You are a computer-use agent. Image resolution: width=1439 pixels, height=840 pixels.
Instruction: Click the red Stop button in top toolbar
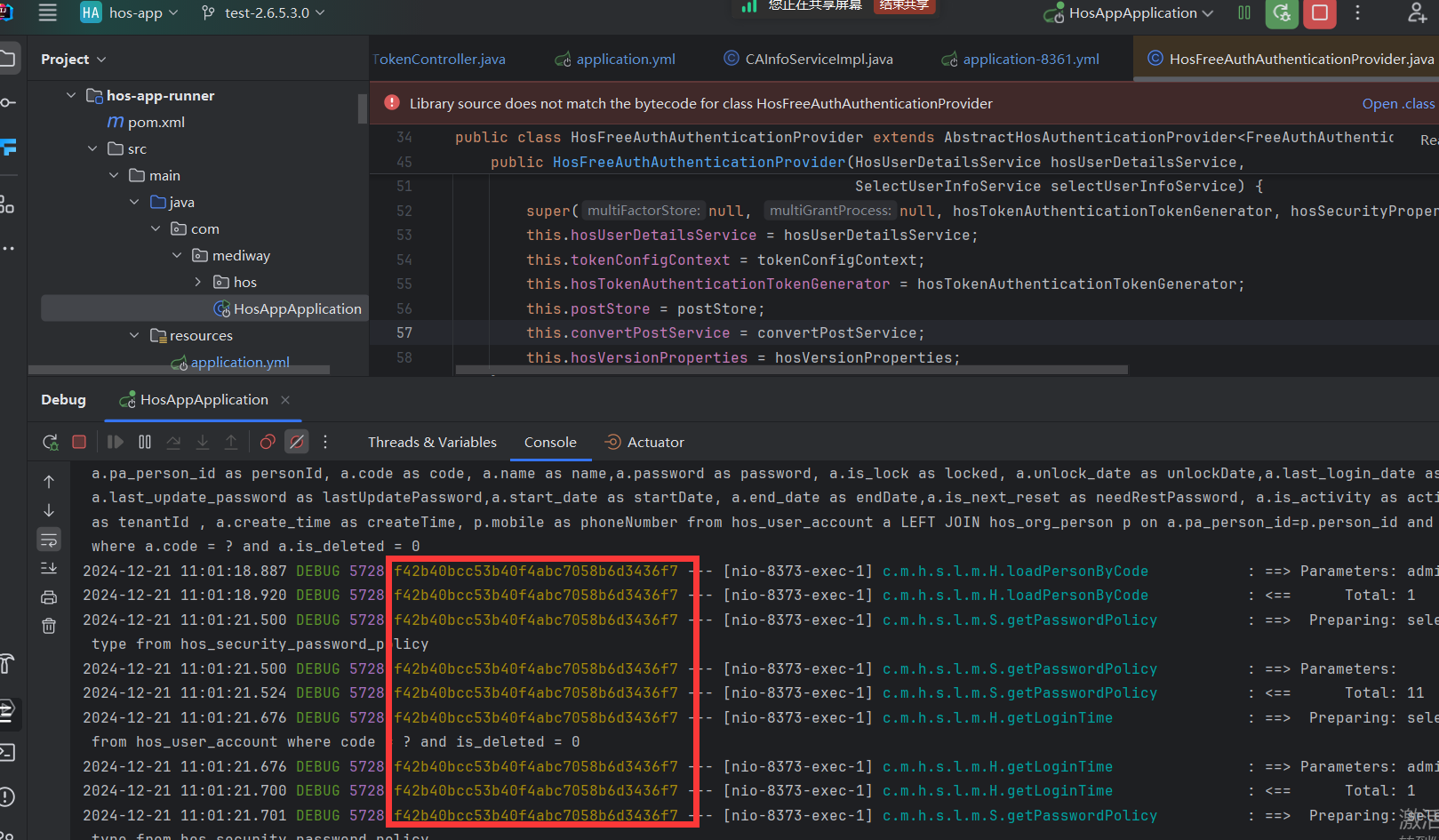(x=1320, y=12)
